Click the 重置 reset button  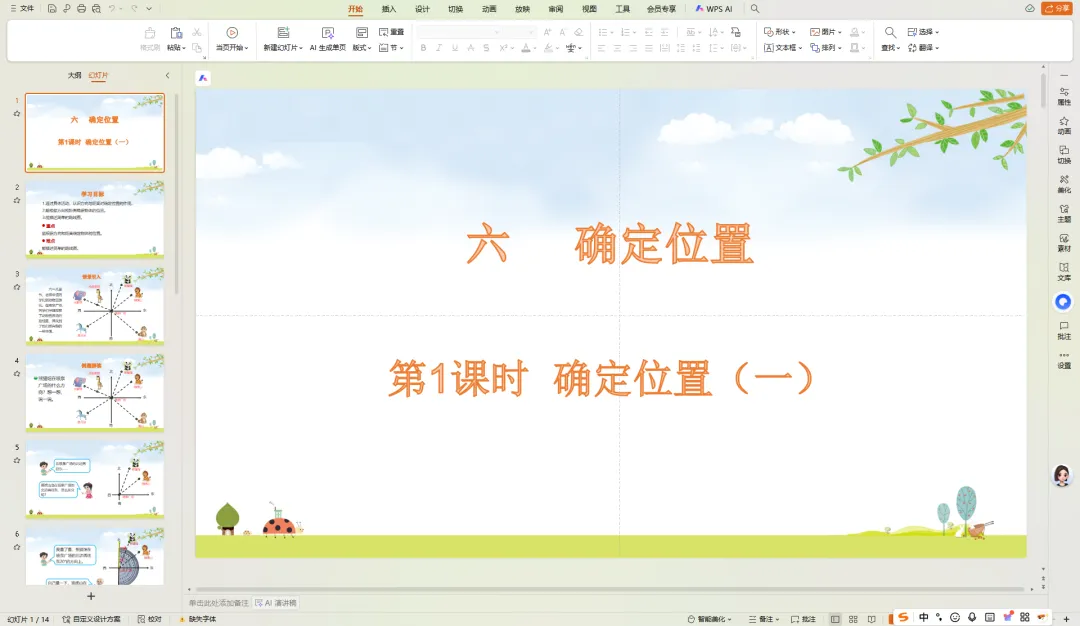click(391, 32)
